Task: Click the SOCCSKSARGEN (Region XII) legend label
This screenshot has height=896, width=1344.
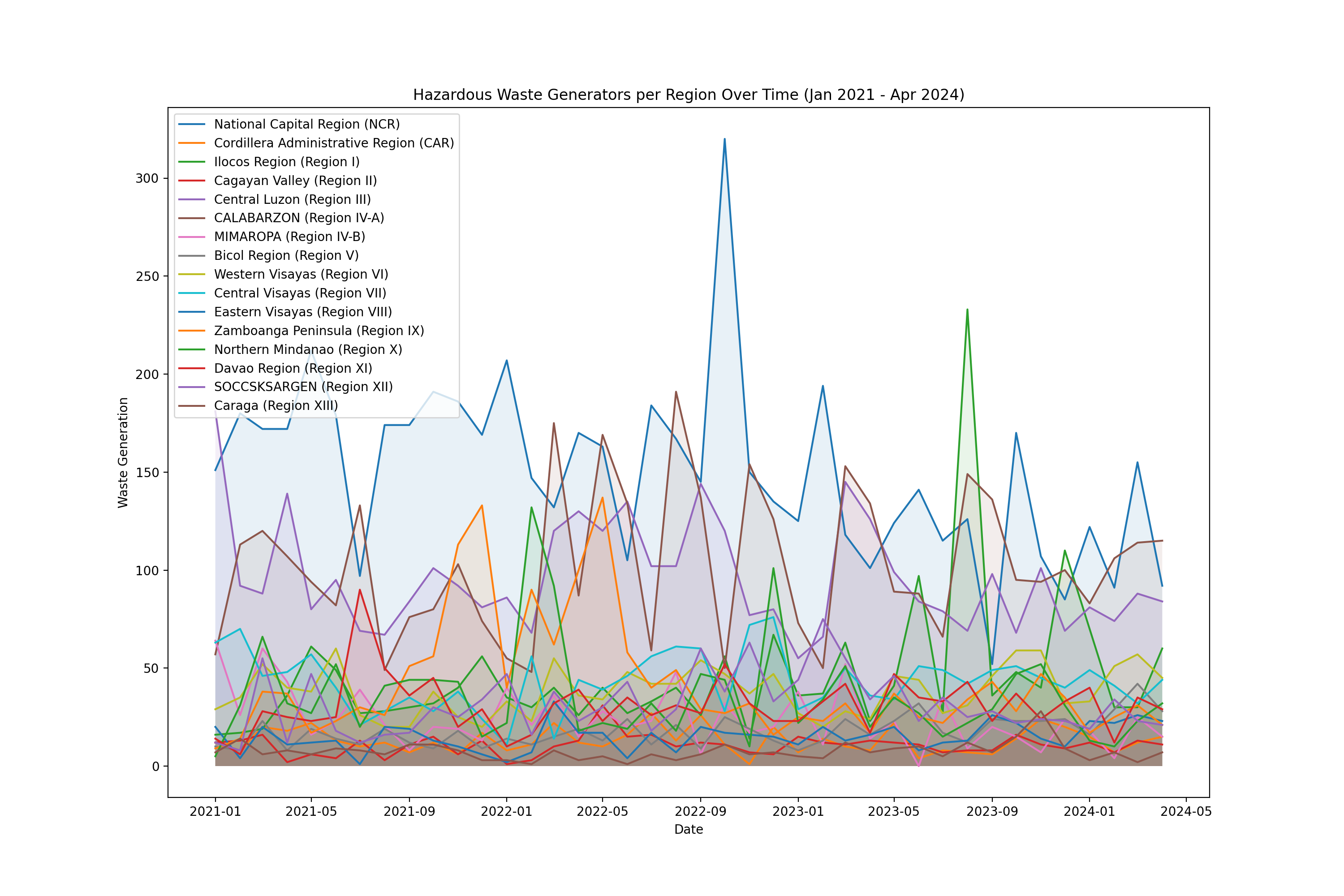Action: [303, 387]
